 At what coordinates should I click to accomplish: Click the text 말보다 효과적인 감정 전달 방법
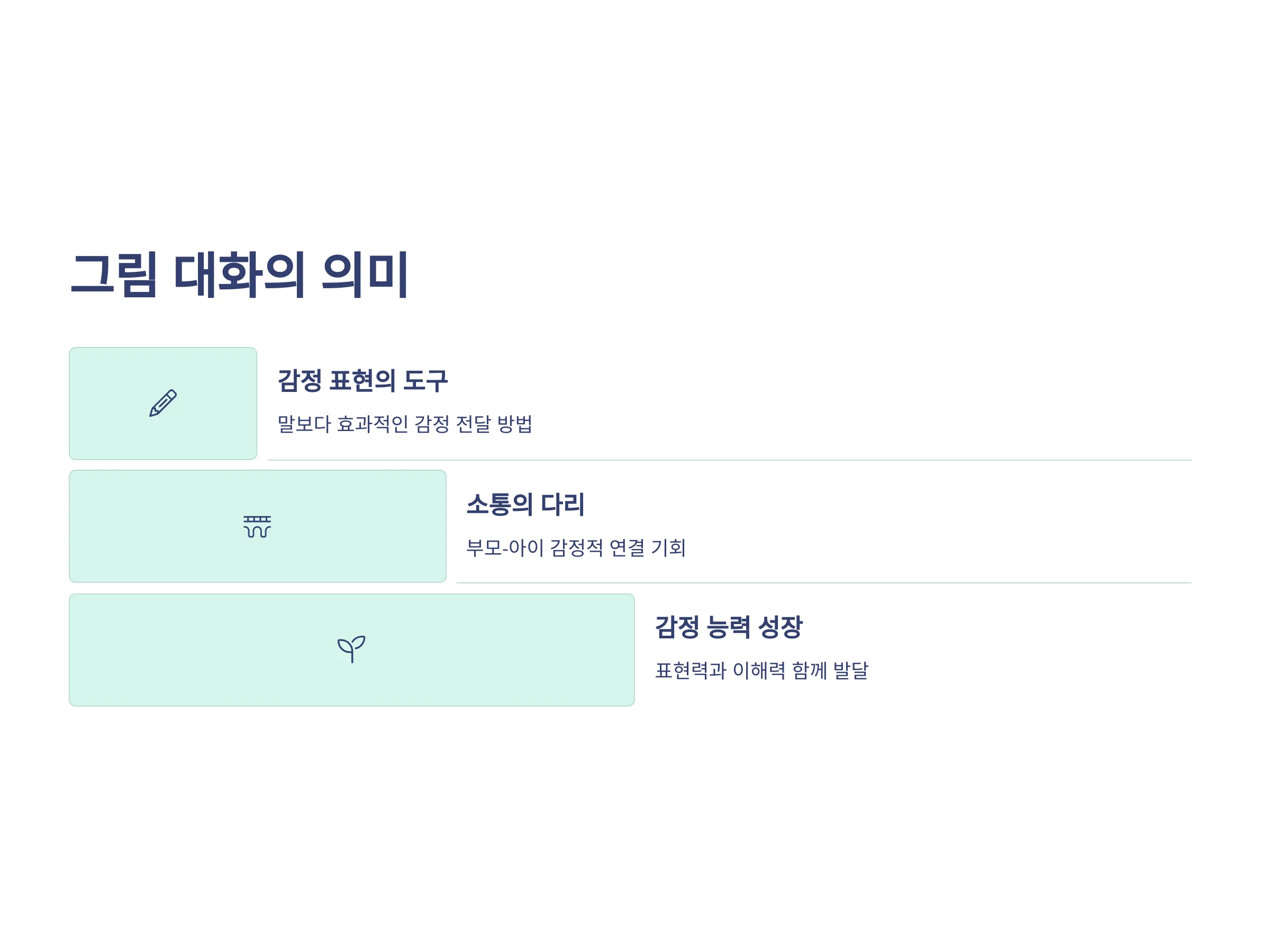point(405,424)
